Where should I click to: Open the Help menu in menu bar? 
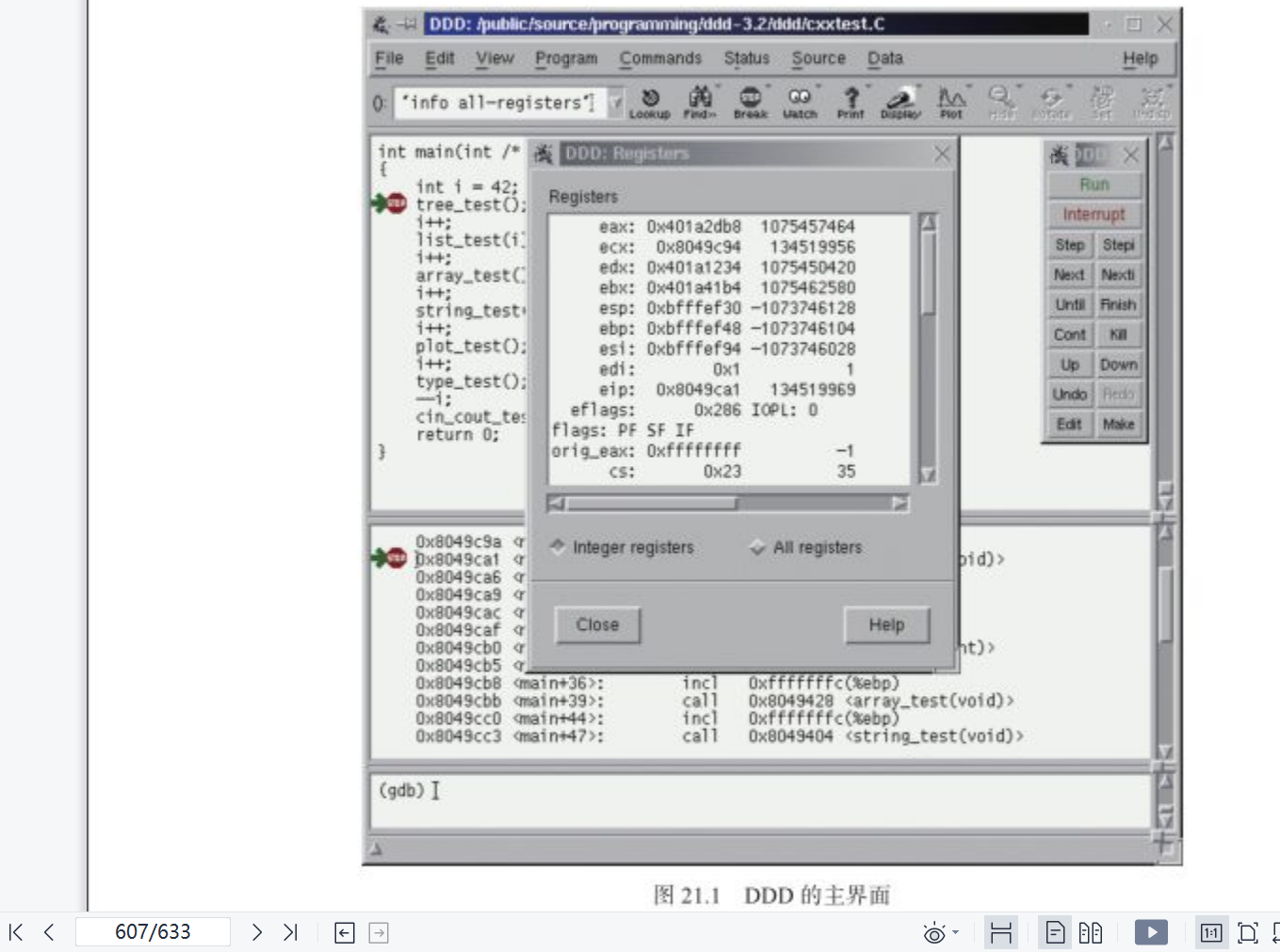[1140, 58]
